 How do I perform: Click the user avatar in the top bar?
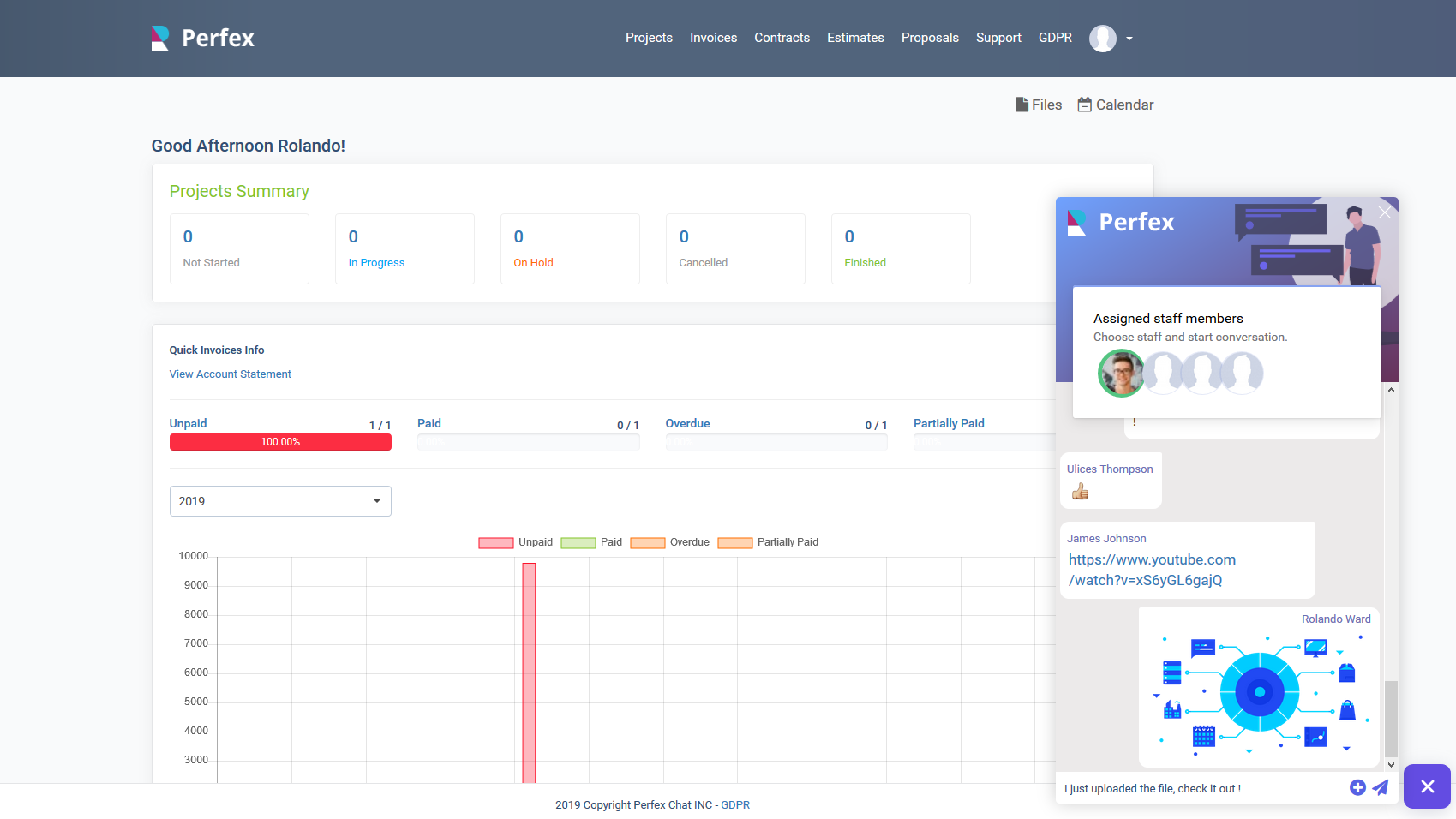point(1103,38)
